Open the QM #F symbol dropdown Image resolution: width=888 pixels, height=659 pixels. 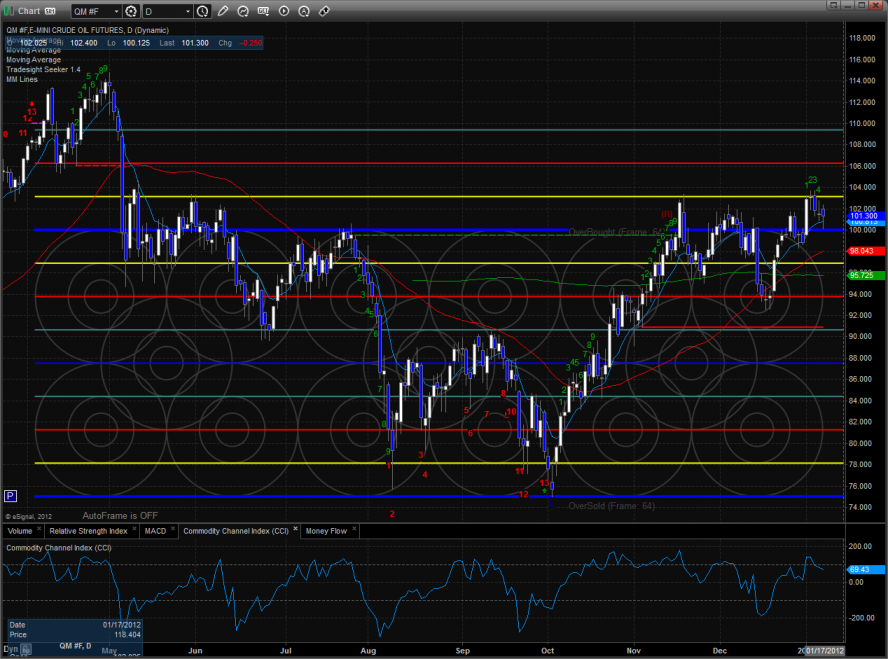click(96, 11)
